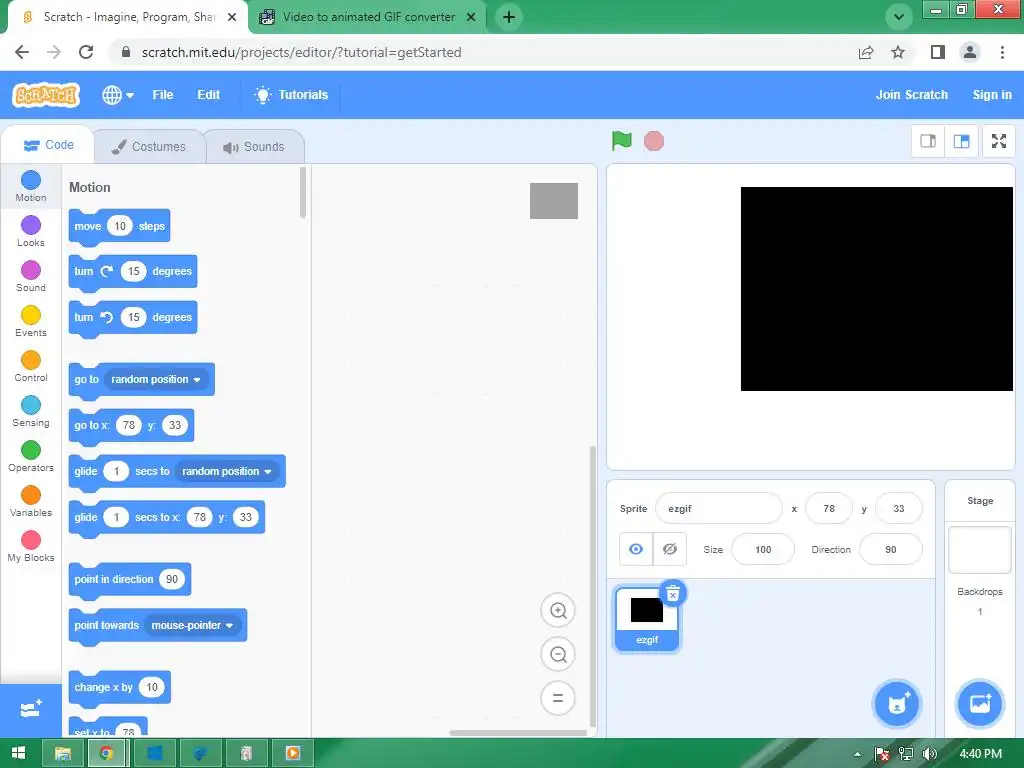Viewport: 1024px width, 768px height.
Task: Click the red stop button
Action: pos(654,141)
